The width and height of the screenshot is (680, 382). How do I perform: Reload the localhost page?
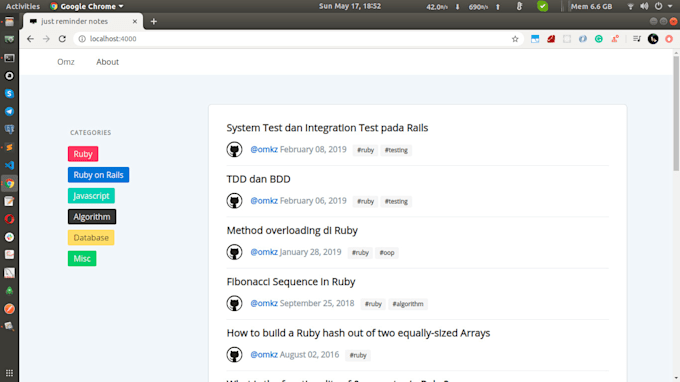(62, 39)
